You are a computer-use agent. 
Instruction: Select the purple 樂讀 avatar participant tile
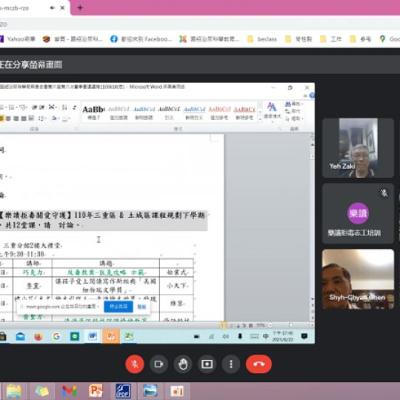[358, 213]
